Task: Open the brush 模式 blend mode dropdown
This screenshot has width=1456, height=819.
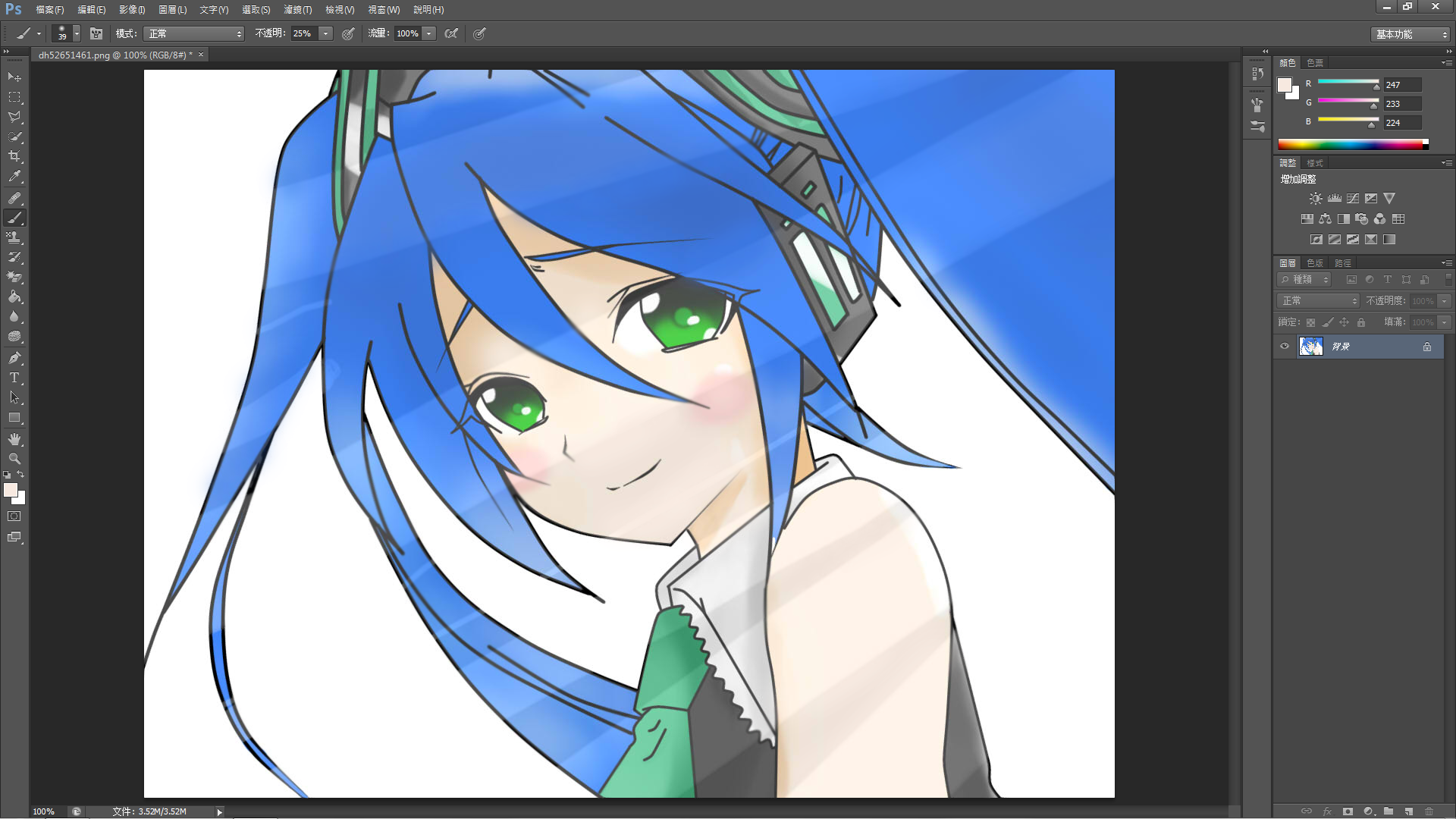Action: click(195, 33)
